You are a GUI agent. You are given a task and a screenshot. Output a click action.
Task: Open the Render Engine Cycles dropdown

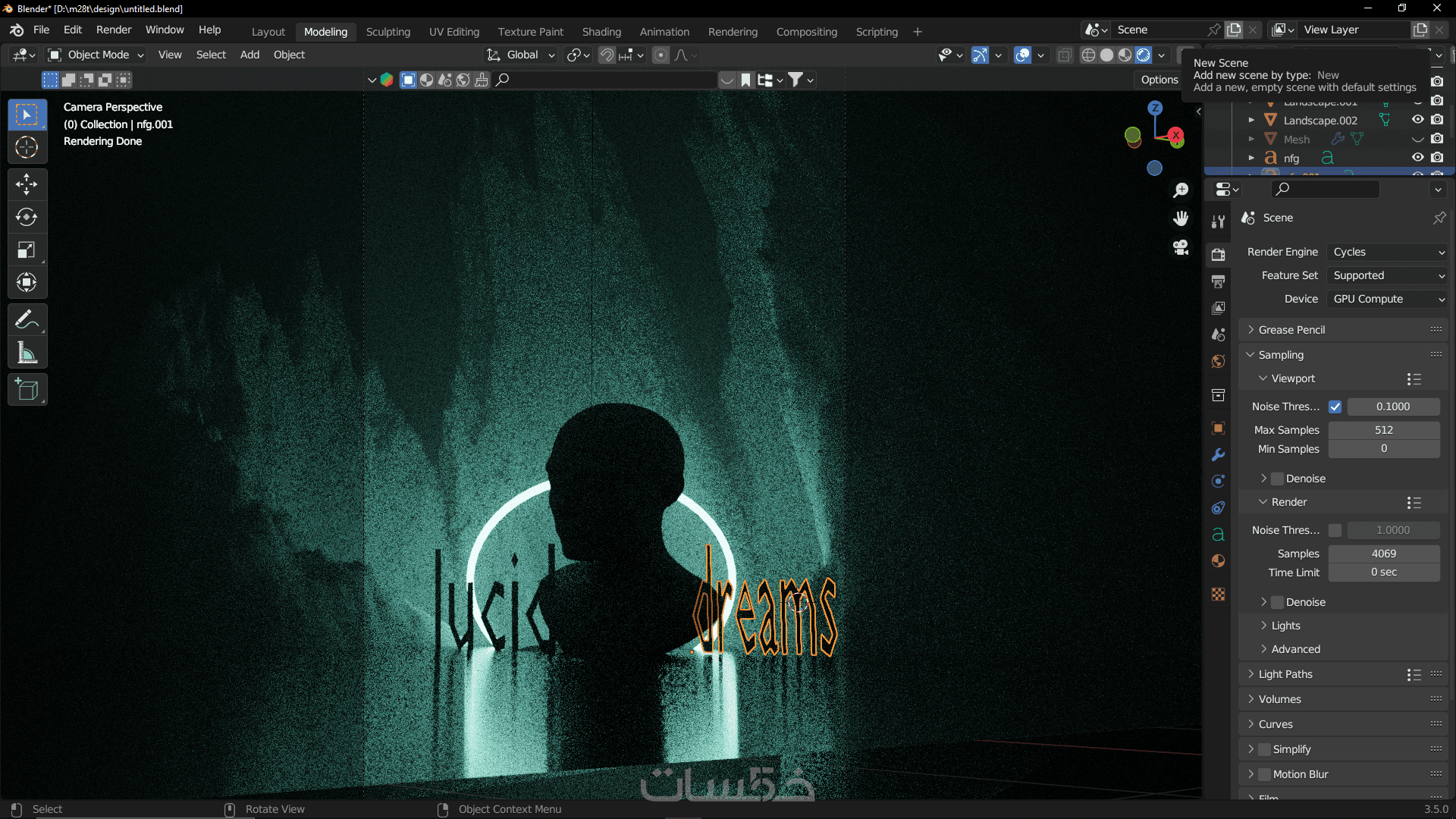[1388, 252]
